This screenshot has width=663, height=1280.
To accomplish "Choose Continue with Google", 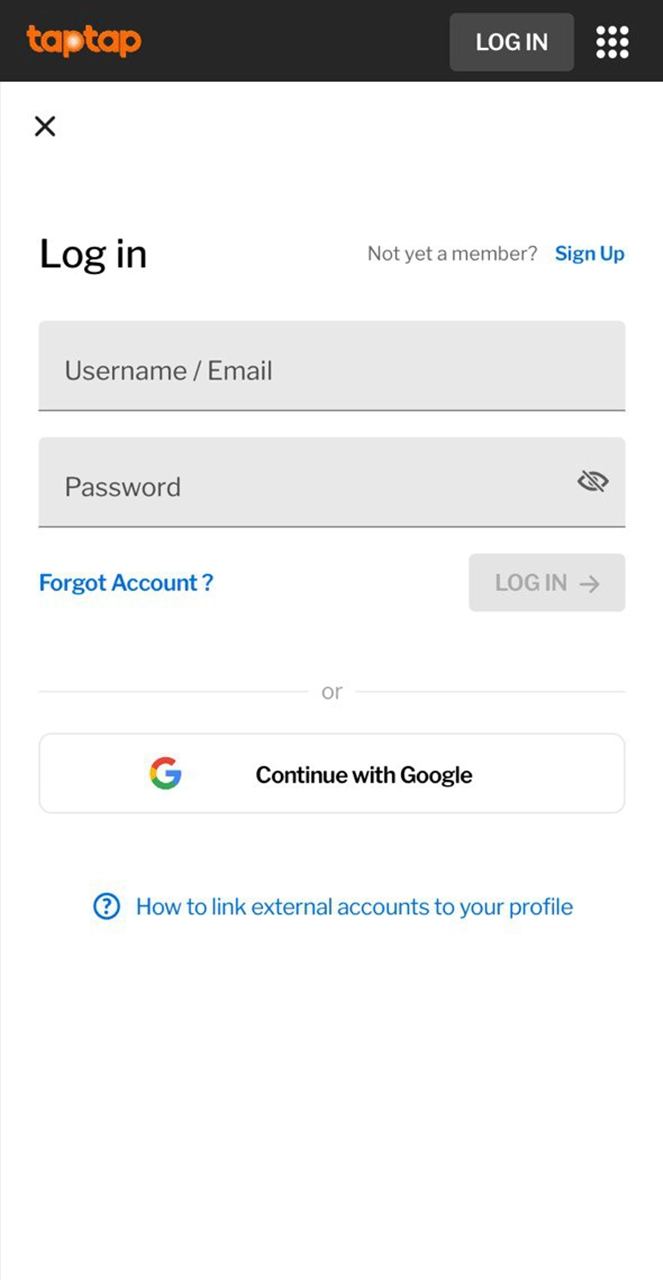I will (x=363, y=775).
